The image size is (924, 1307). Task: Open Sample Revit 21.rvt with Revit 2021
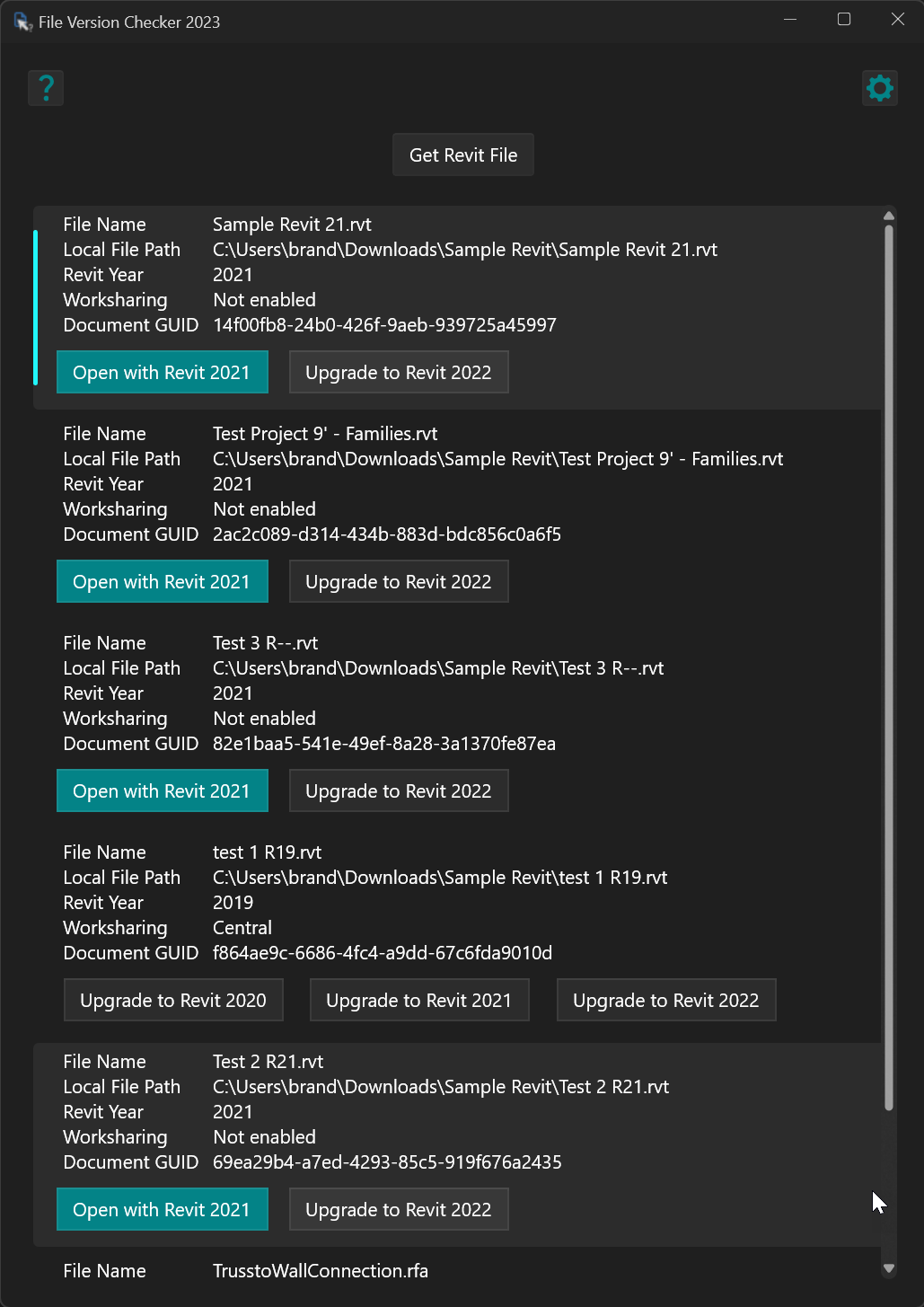(162, 373)
